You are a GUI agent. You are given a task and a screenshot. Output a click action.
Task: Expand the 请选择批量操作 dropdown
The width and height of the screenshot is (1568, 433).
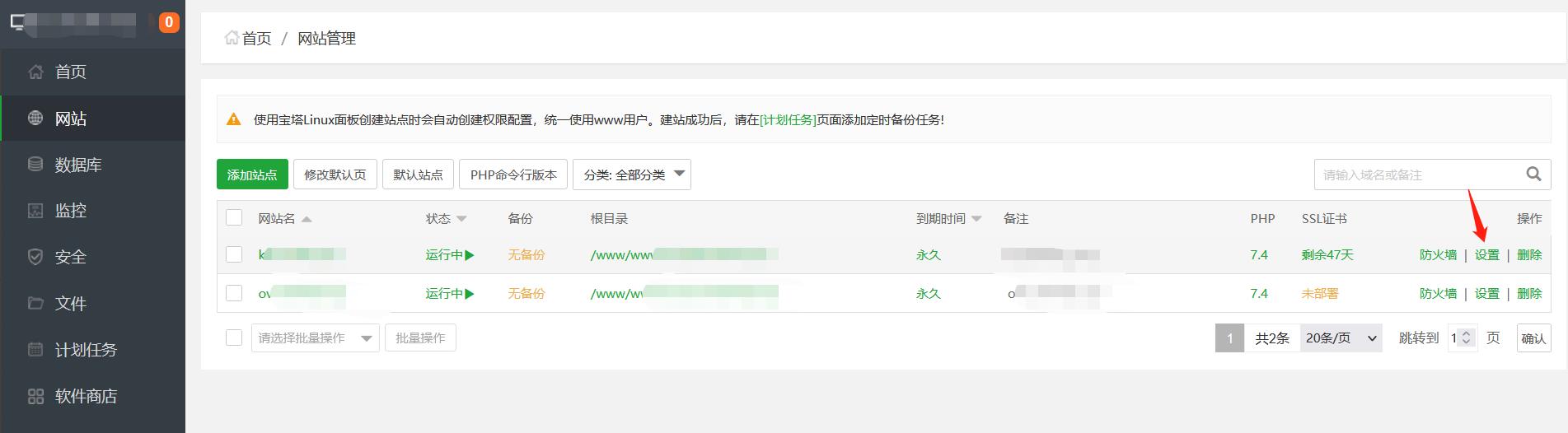tap(315, 338)
